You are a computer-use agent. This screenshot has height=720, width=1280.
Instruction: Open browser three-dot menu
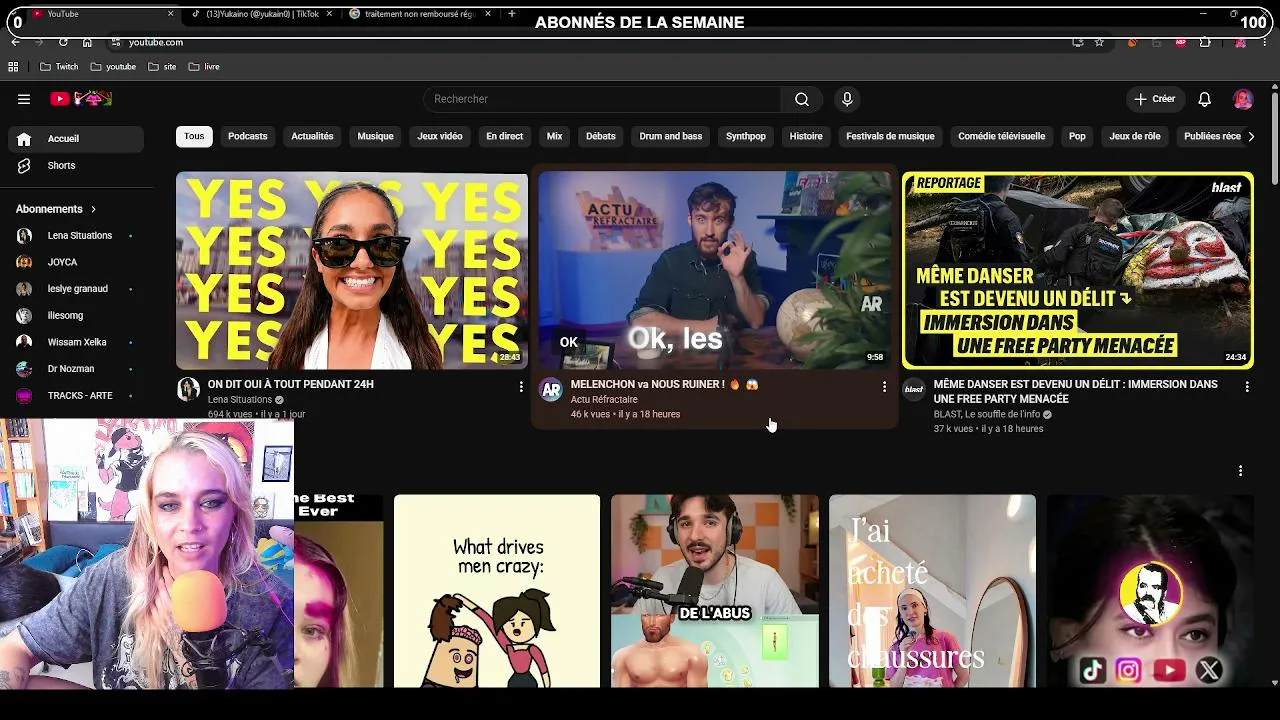point(1266,42)
